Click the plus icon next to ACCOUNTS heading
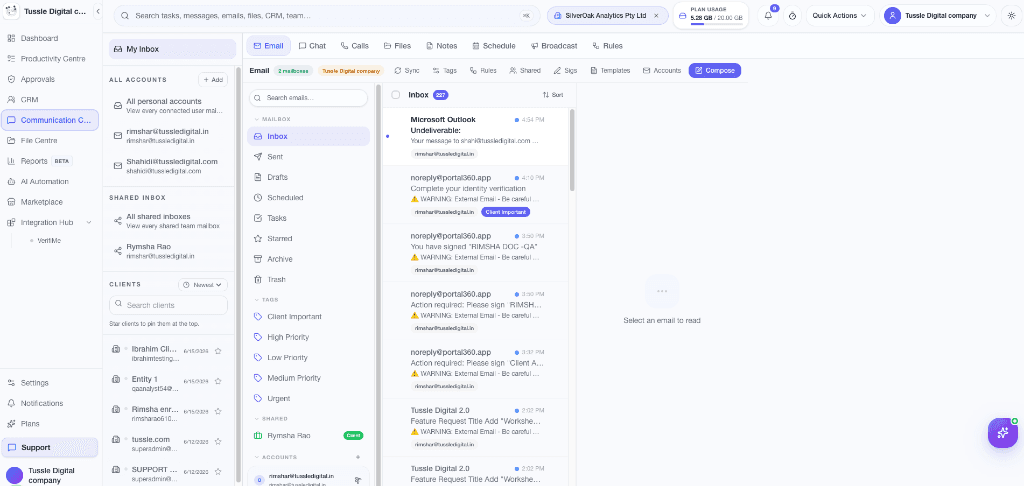 tap(357, 457)
